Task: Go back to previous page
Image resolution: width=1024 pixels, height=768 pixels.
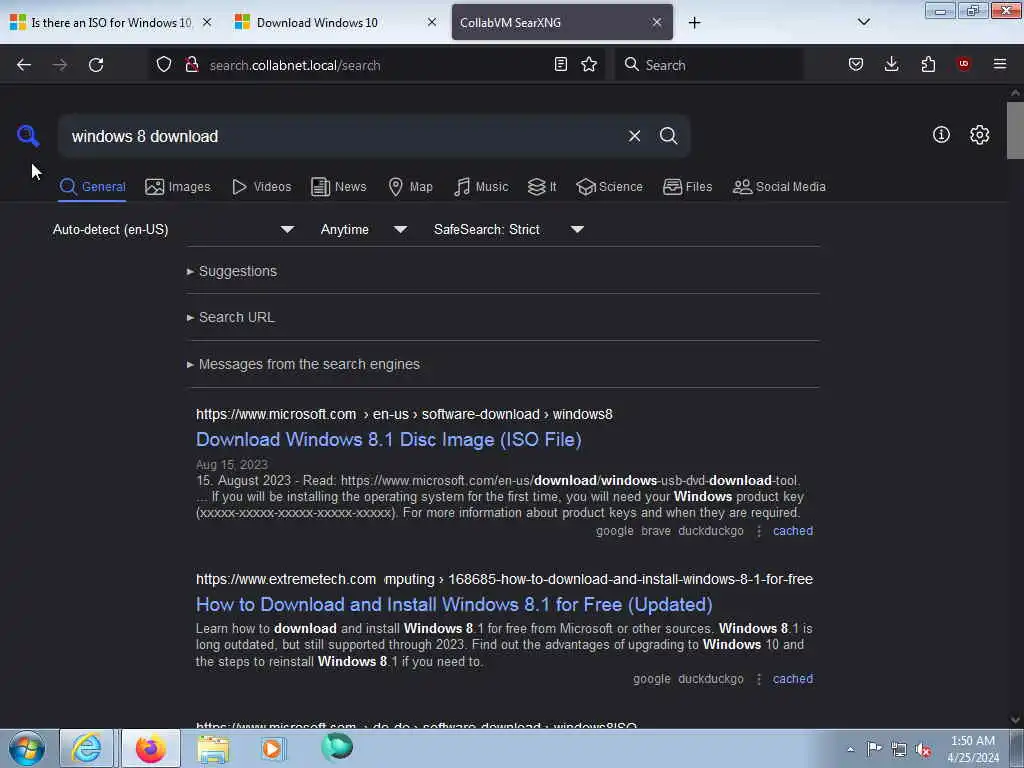Action: [x=24, y=65]
